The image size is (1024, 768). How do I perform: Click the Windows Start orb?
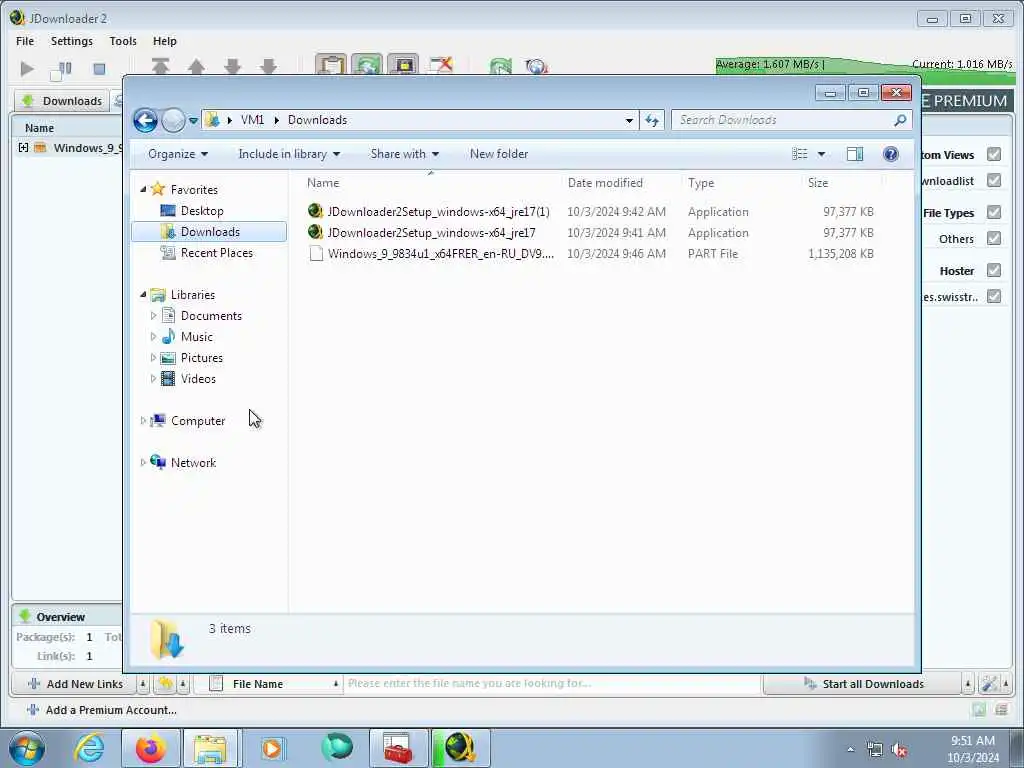[x=27, y=748]
